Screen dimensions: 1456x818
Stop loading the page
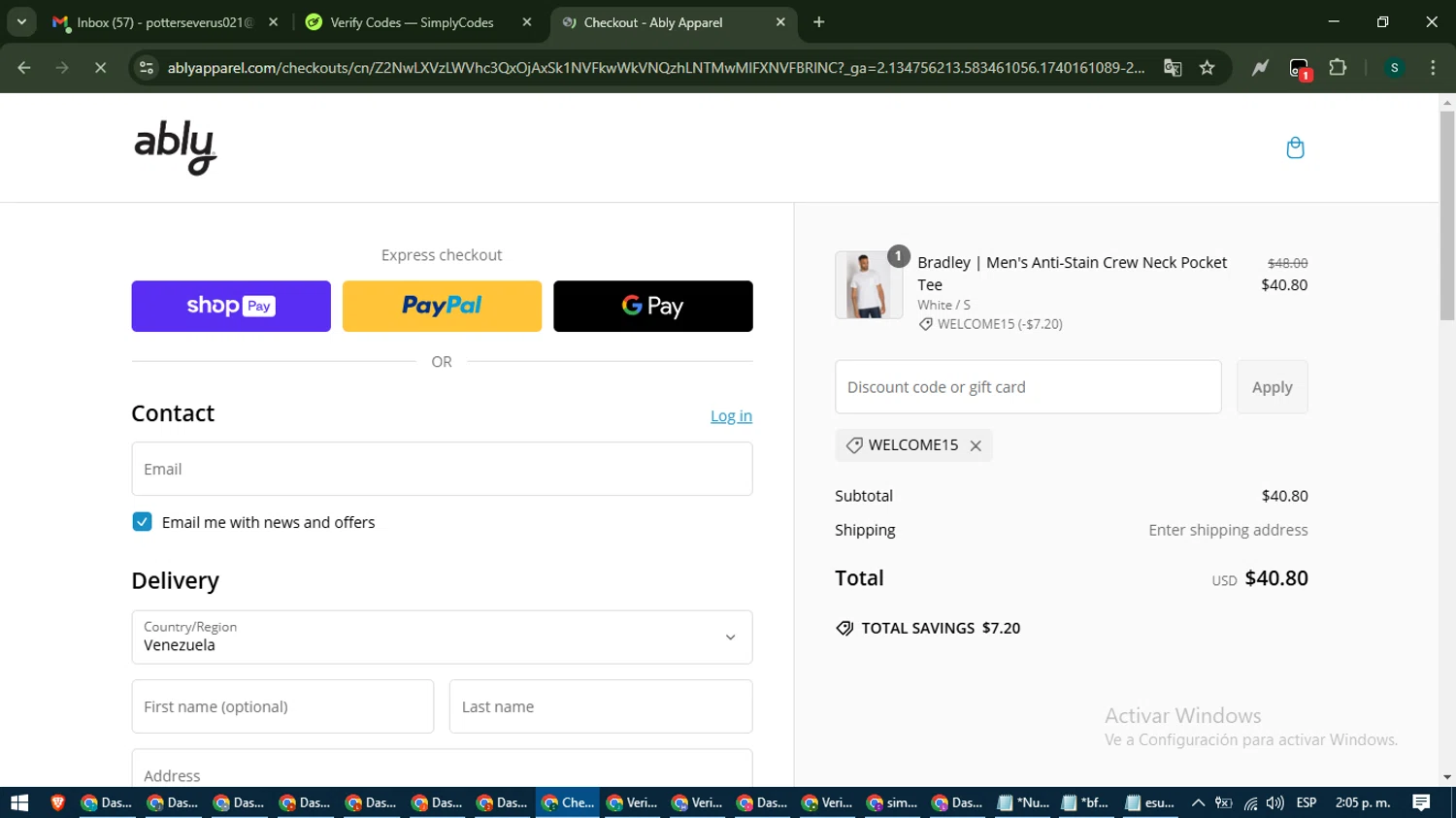pos(100,68)
